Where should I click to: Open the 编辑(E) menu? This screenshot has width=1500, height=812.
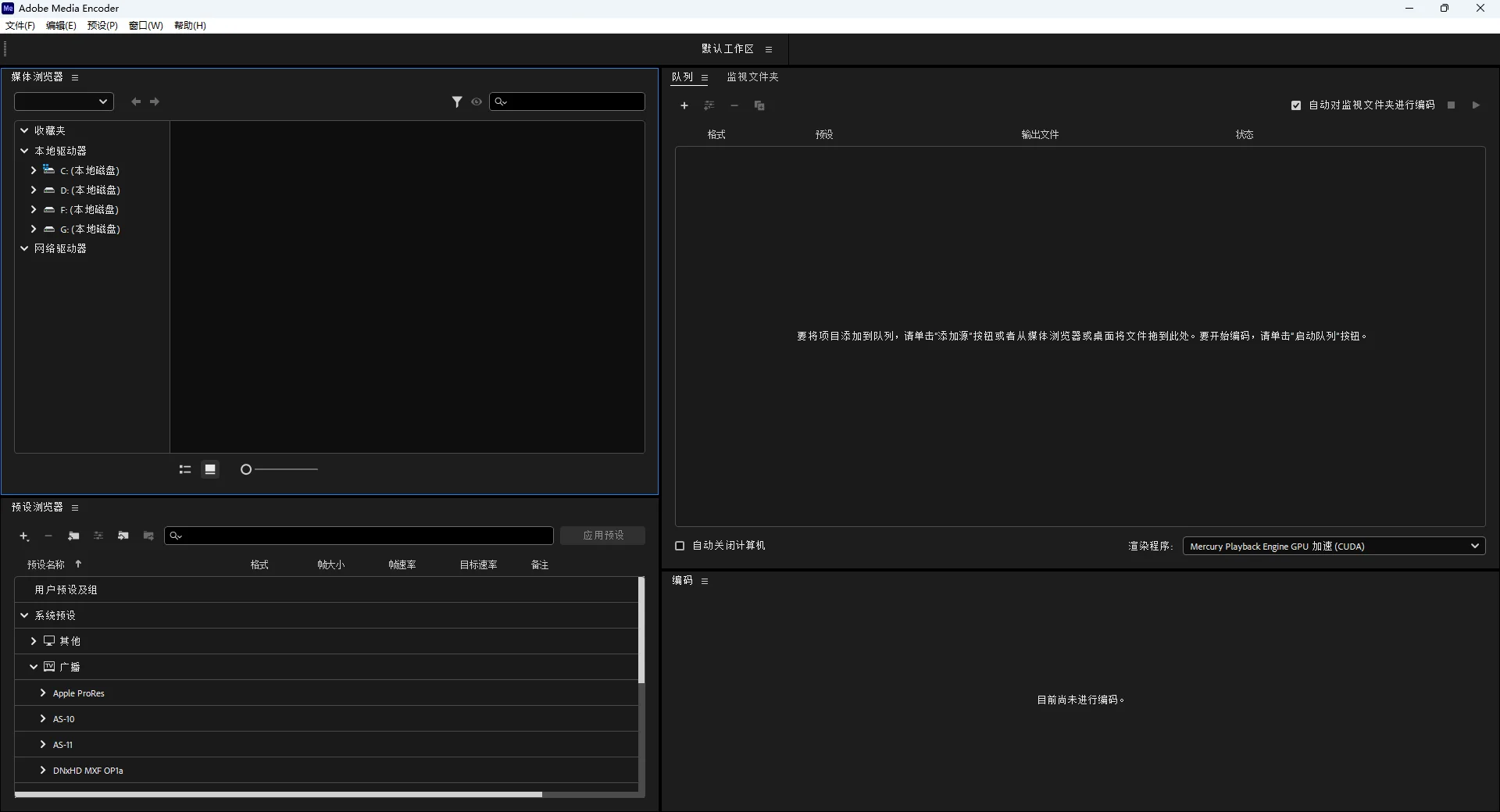click(x=61, y=26)
